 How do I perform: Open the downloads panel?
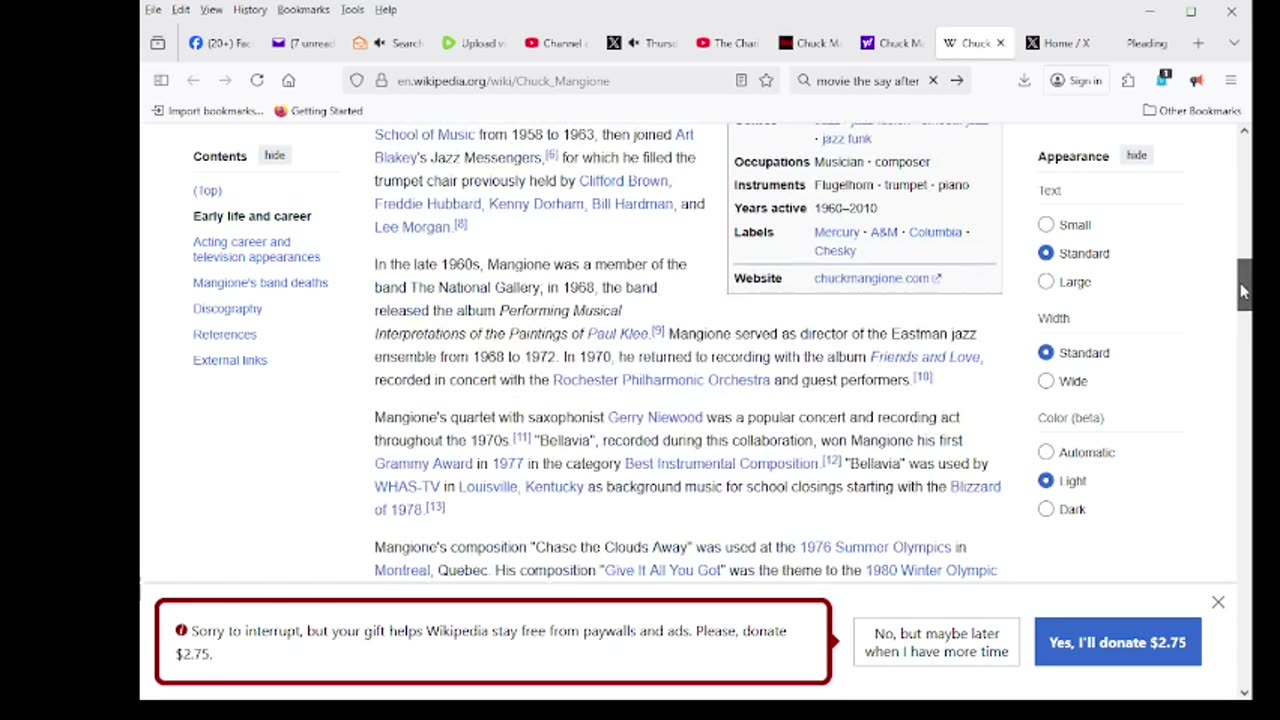[1024, 80]
